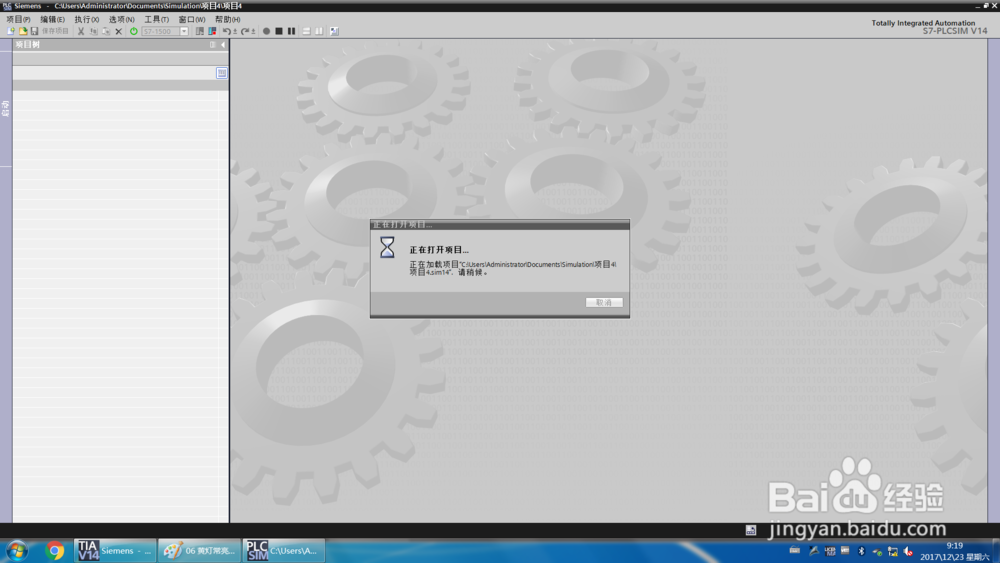This screenshot has width=1000, height=563.
Task: Switch to PLCSIM C:\Users taskbar window
Action: pos(284,550)
